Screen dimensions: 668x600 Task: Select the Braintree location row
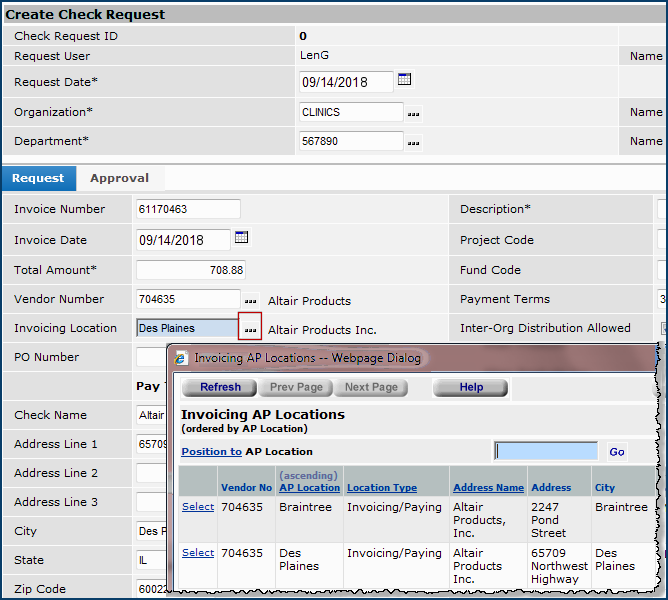click(197, 507)
